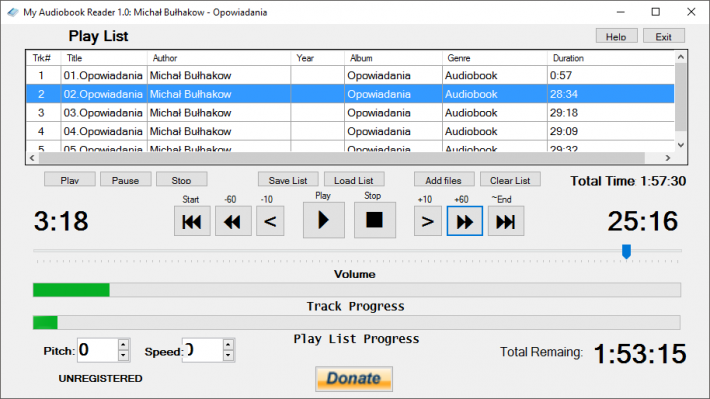This screenshot has width=710, height=399.
Task: Save the playlist with Save List
Action: 288,180
